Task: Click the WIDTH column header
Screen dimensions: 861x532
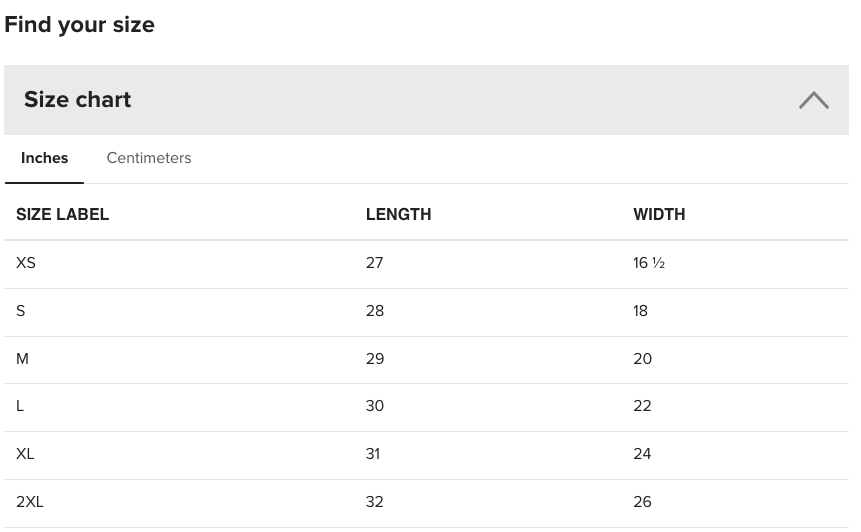Action: click(x=659, y=214)
